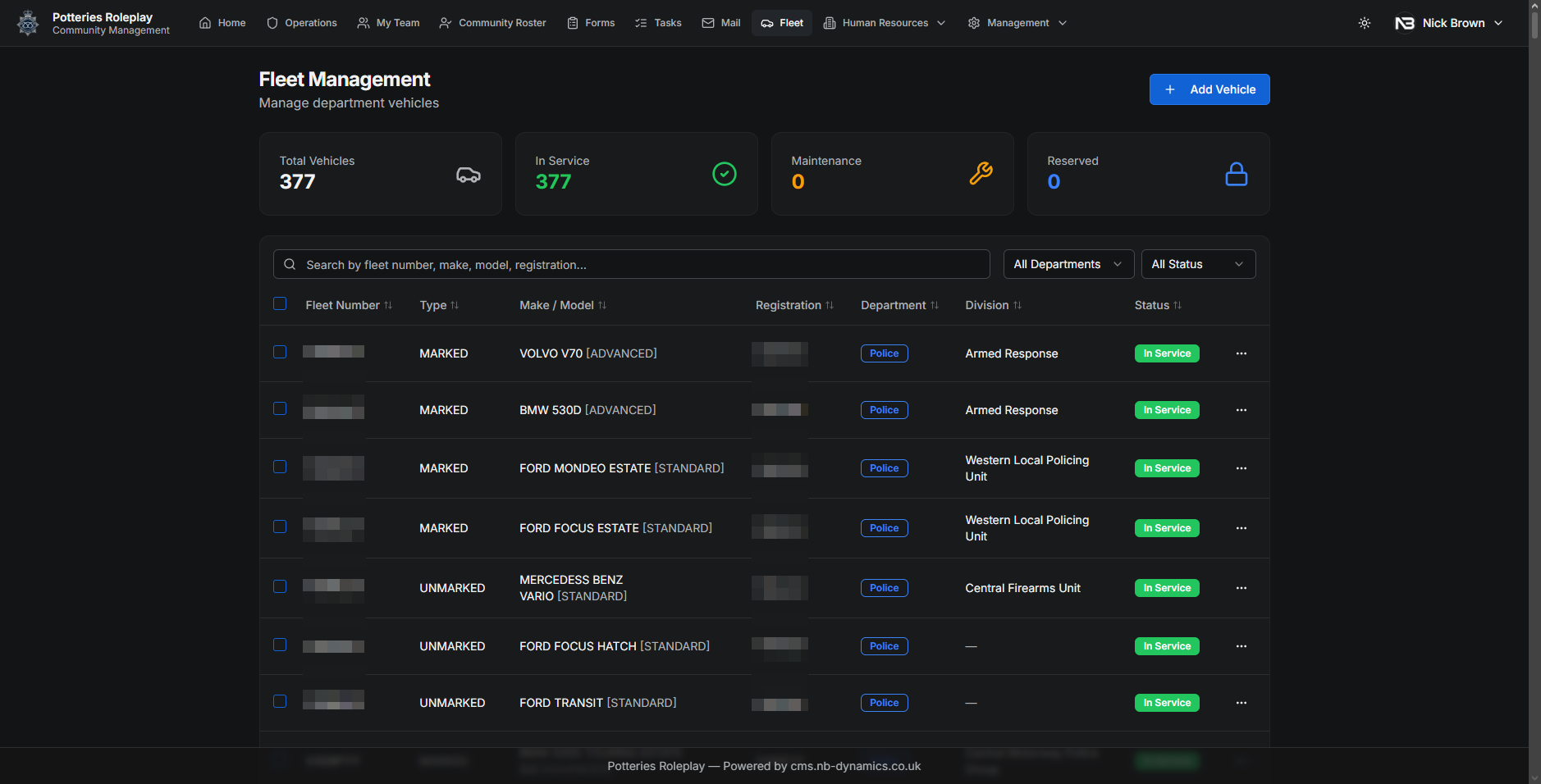Open row actions for FORD TRANSIT
Screen dimensions: 1541x784
pos(1241,703)
